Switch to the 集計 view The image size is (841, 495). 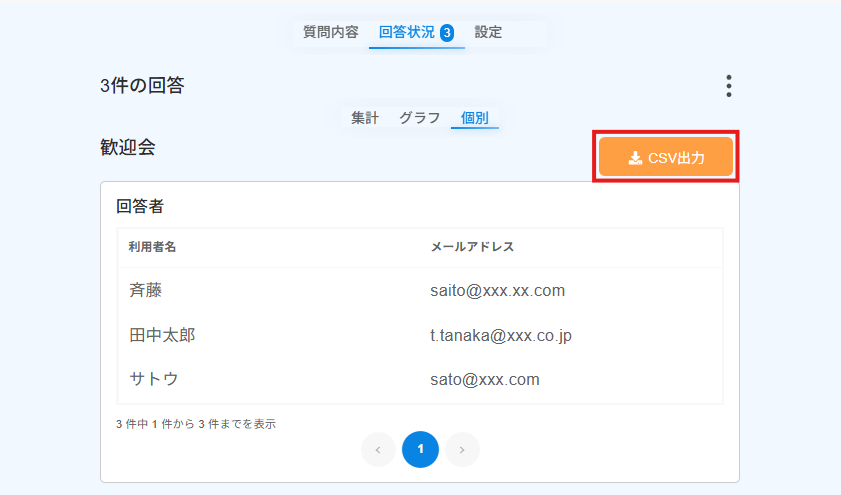[365, 117]
